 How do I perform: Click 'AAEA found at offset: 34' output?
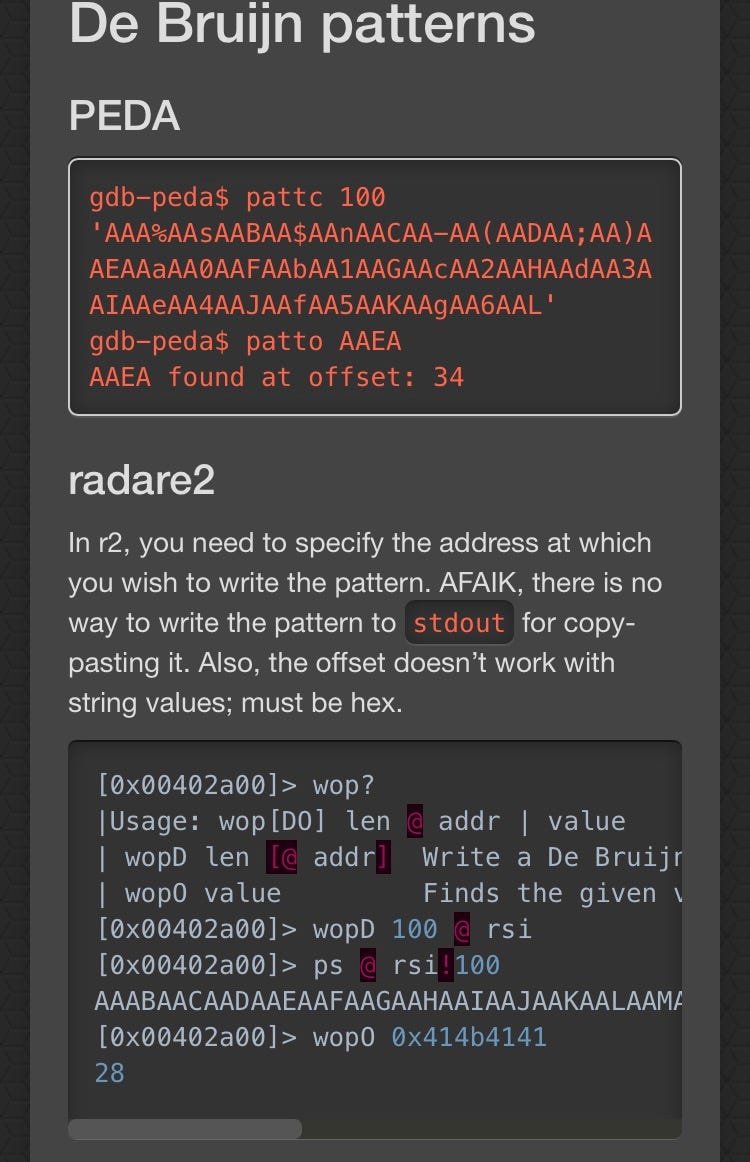tap(276, 377)
